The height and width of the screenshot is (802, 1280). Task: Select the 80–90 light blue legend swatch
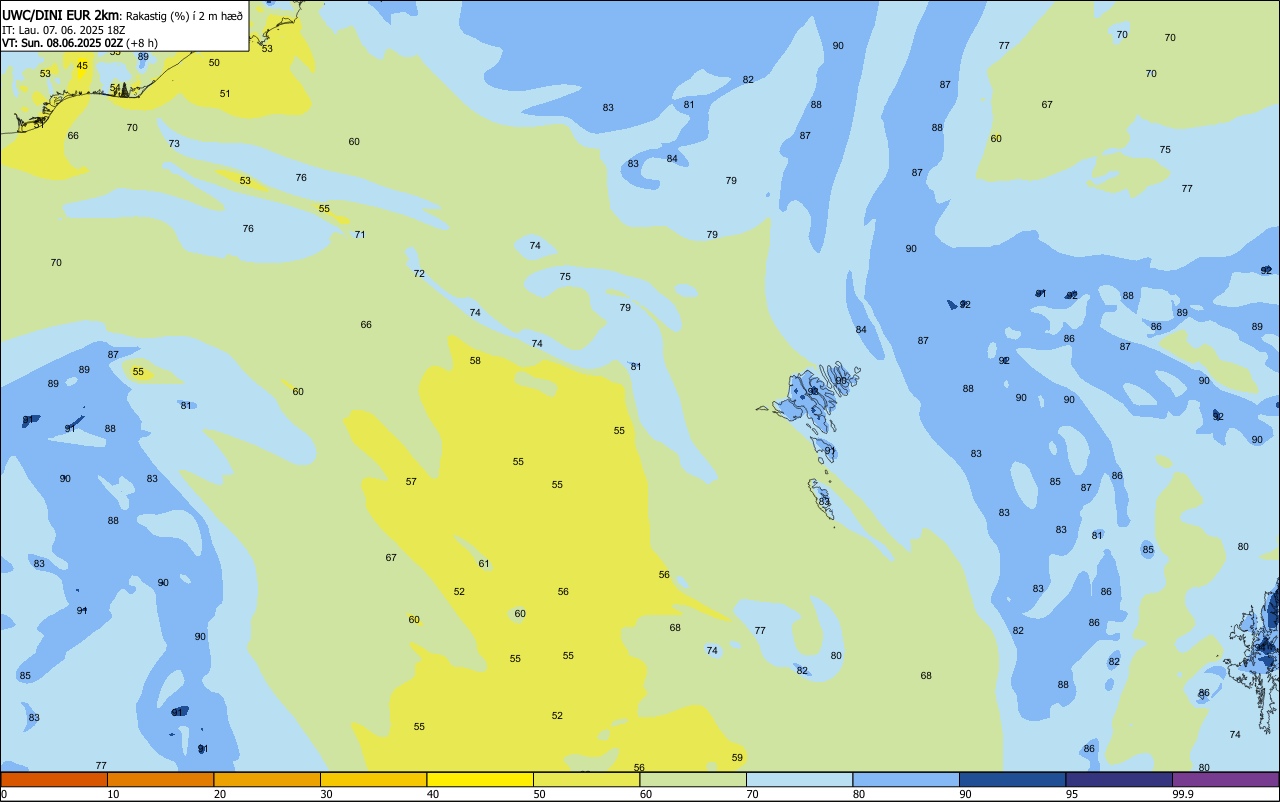[x=906, y=779]
